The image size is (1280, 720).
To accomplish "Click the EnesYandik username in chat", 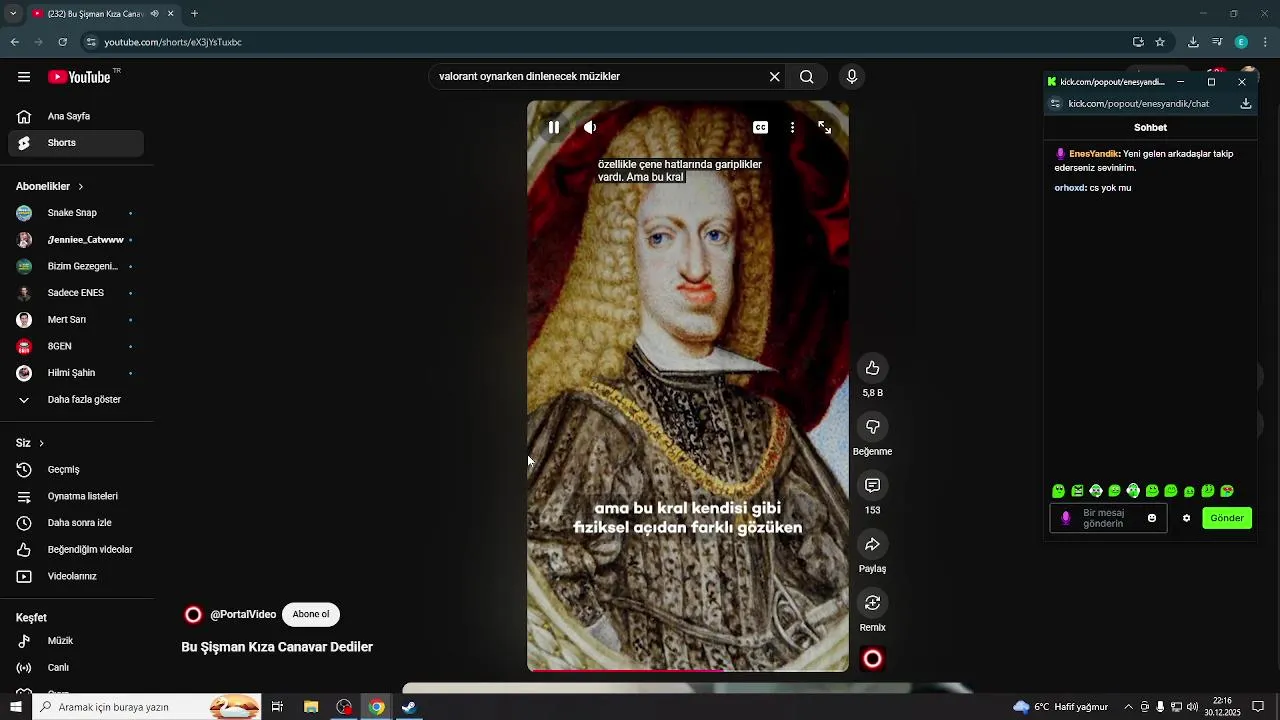I will 1093,154.
